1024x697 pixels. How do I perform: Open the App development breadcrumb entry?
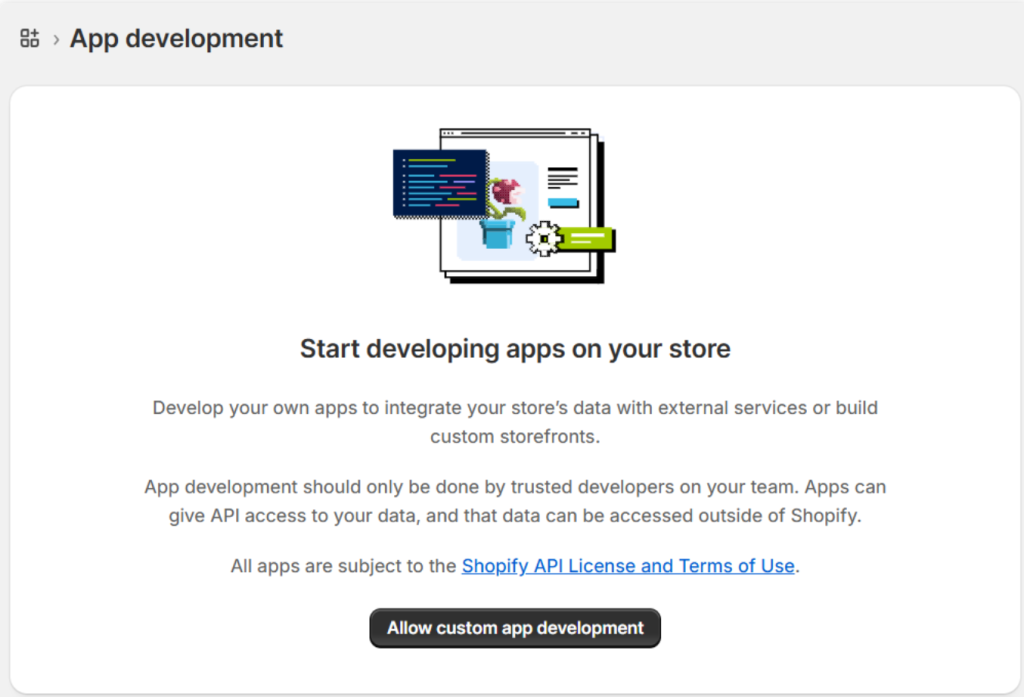tap(176, 38)
